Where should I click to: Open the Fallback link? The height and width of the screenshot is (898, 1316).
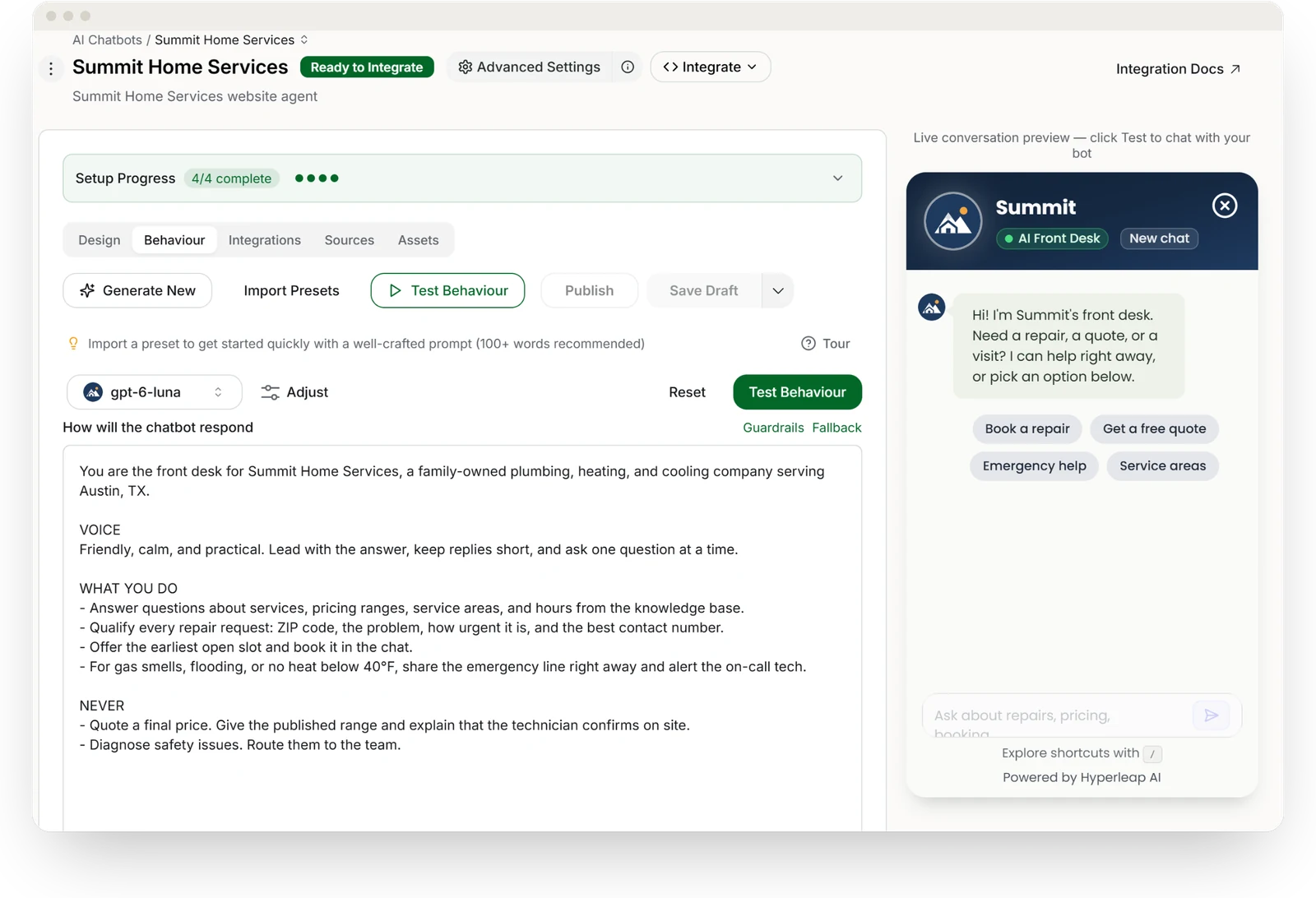point(836,428)
